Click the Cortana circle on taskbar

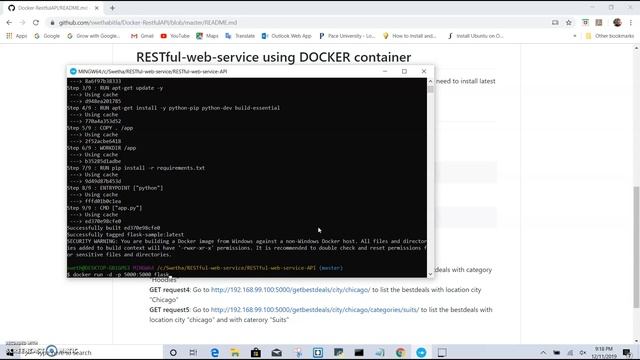173,353
